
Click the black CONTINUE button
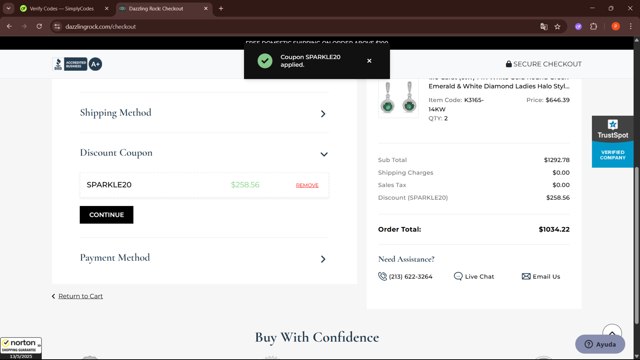click(106, 215)
